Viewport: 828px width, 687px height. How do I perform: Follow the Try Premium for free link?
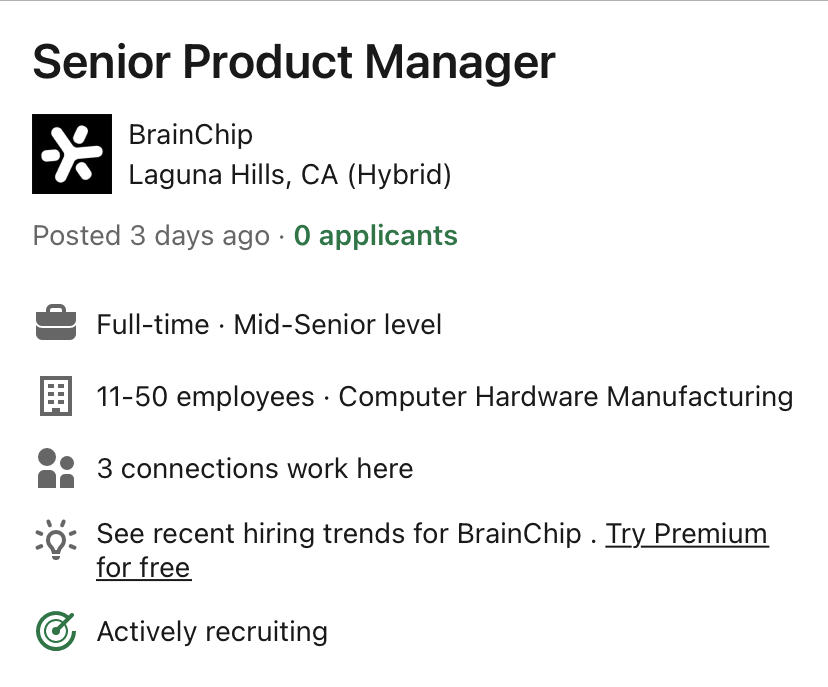point(686,534)
